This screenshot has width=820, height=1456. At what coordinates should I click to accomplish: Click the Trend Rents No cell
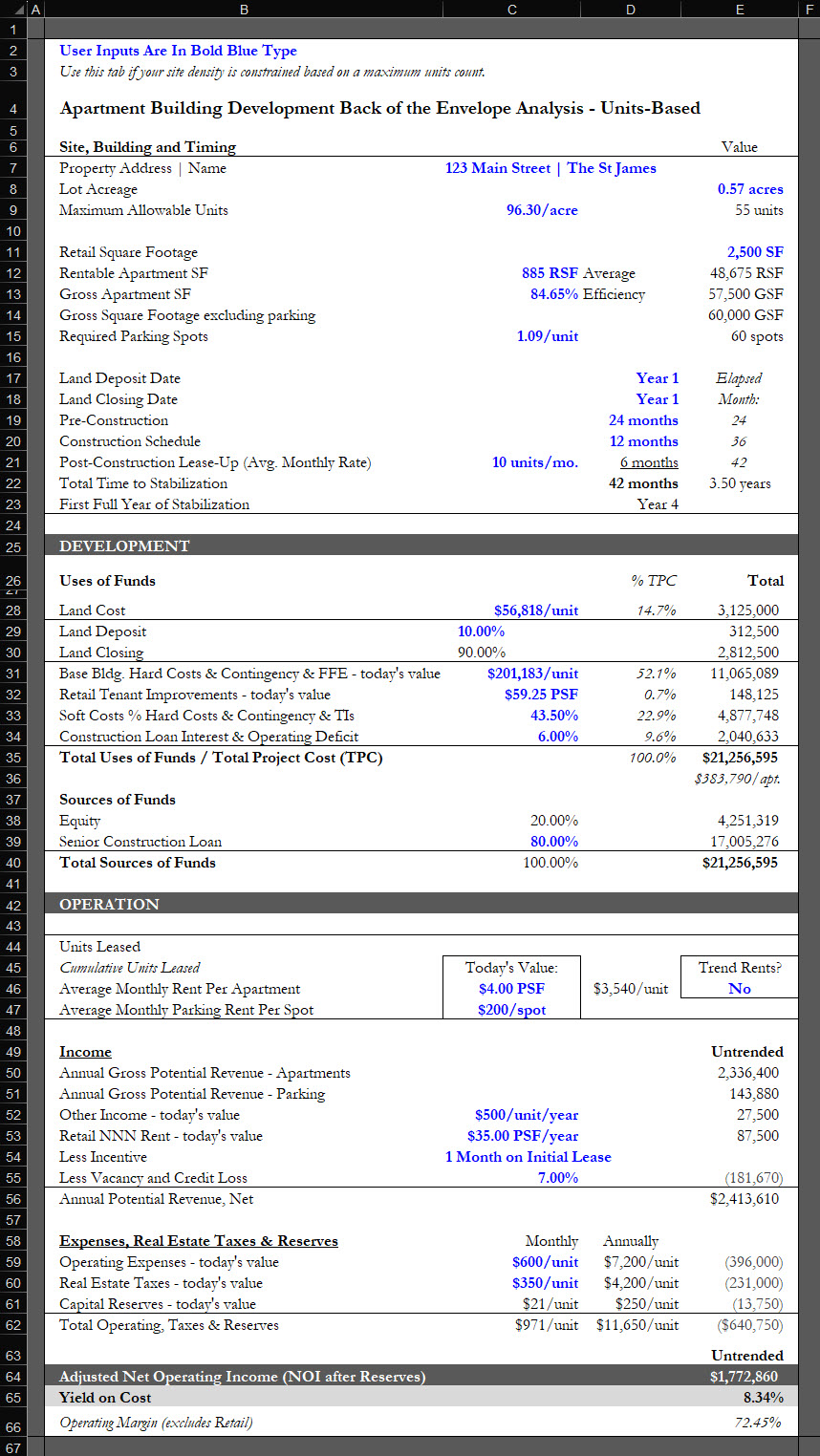(740, 989)
